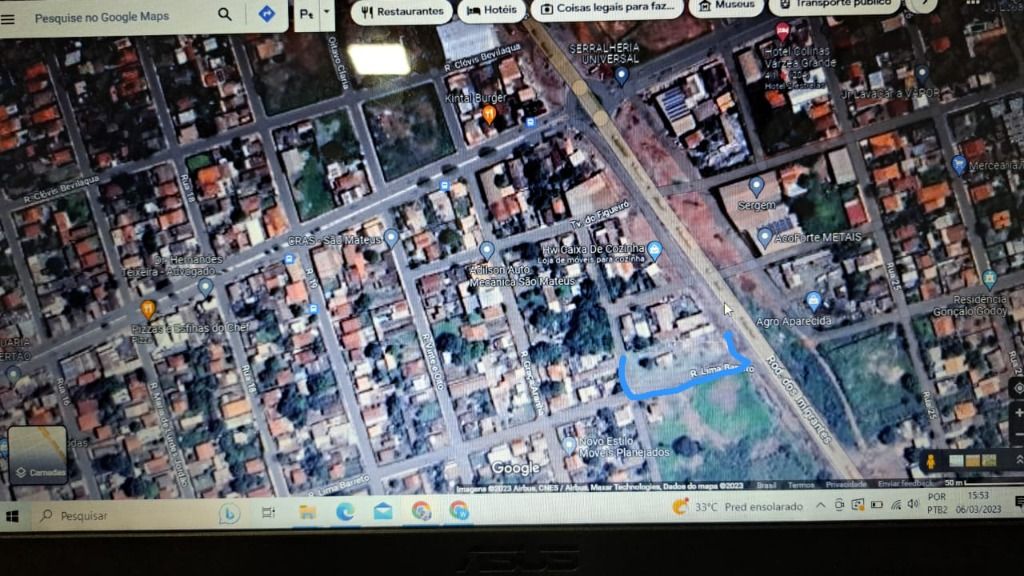Choose the Museus filter chip
Screen dimensions: 1024x576
(726, 7)
